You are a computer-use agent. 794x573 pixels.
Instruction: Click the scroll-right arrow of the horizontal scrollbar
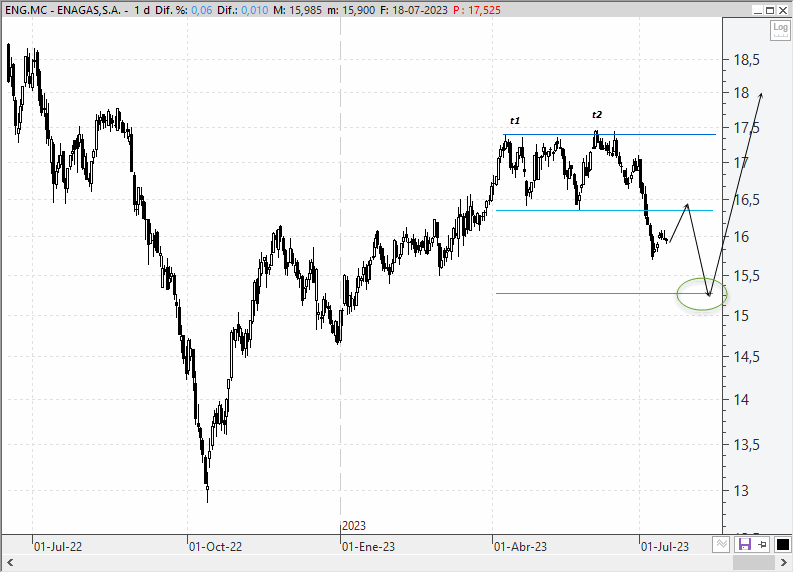click(x=783, y=562)
